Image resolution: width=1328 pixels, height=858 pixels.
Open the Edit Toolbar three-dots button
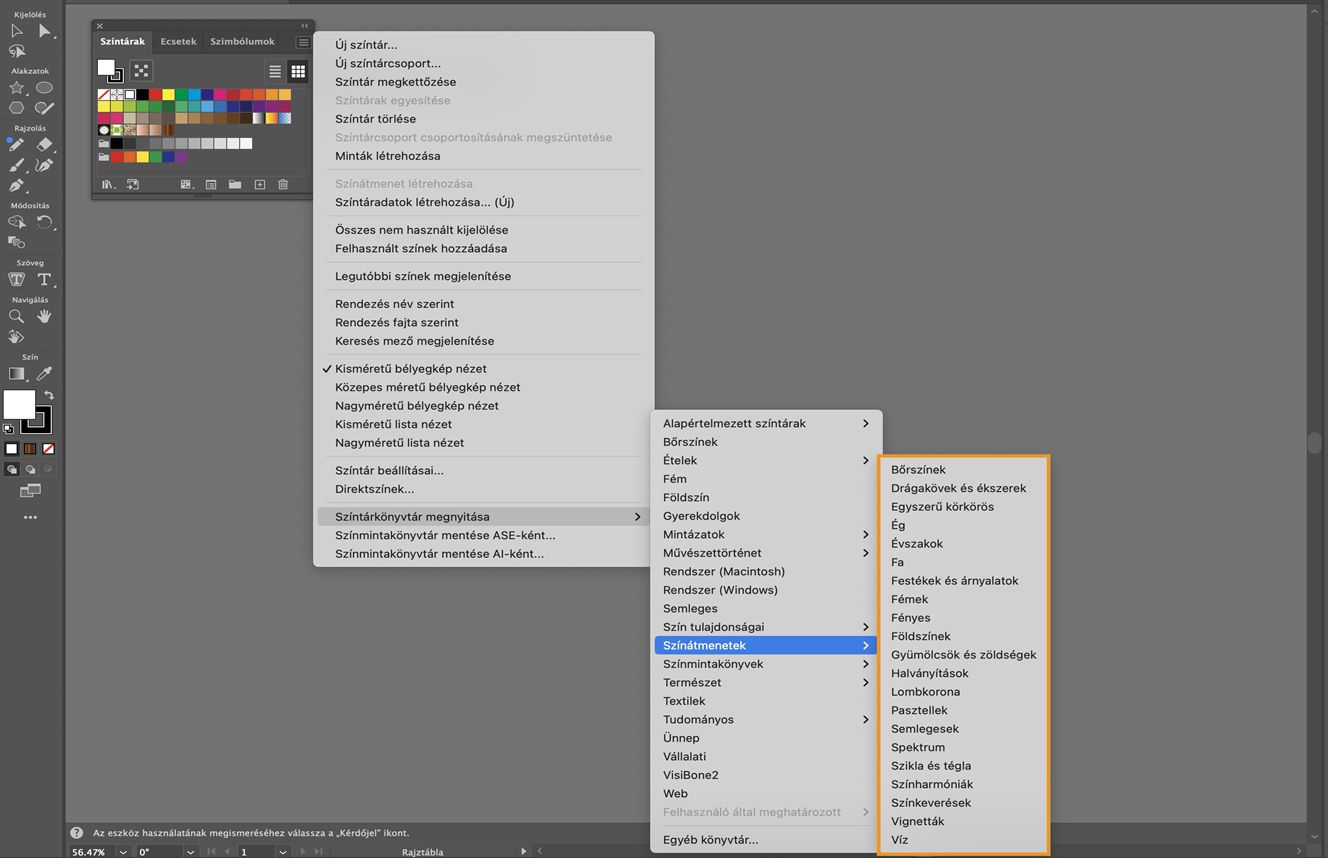(x=30, y=517)
